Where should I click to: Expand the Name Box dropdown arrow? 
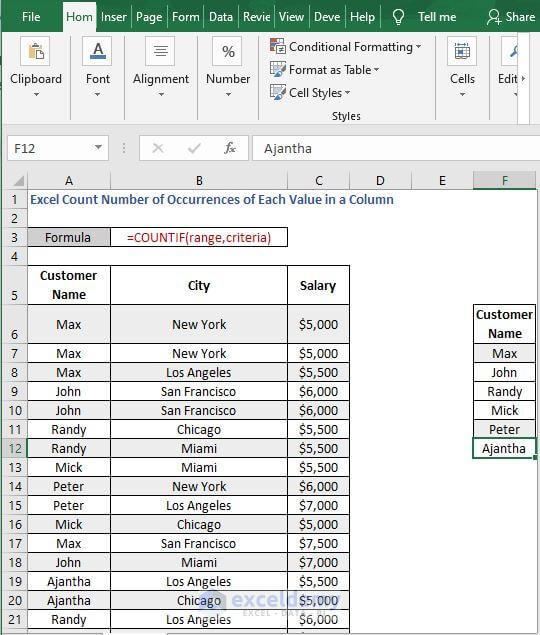tap(98, 147)
